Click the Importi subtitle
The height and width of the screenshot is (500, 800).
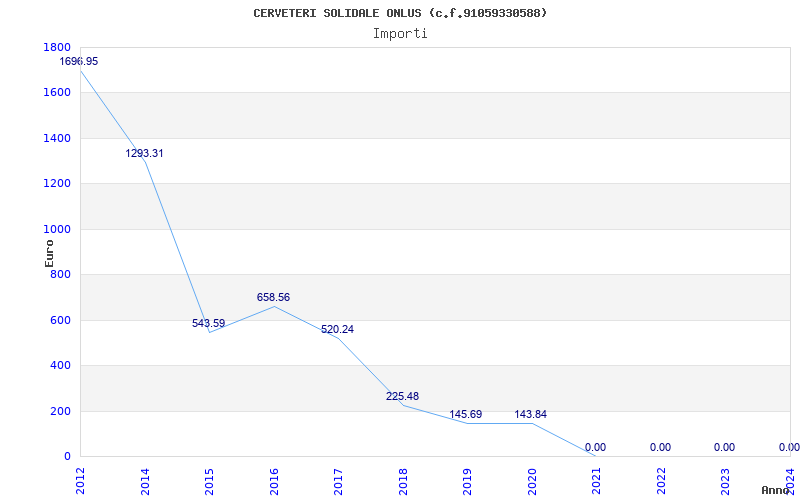click(x=400, y=34)
